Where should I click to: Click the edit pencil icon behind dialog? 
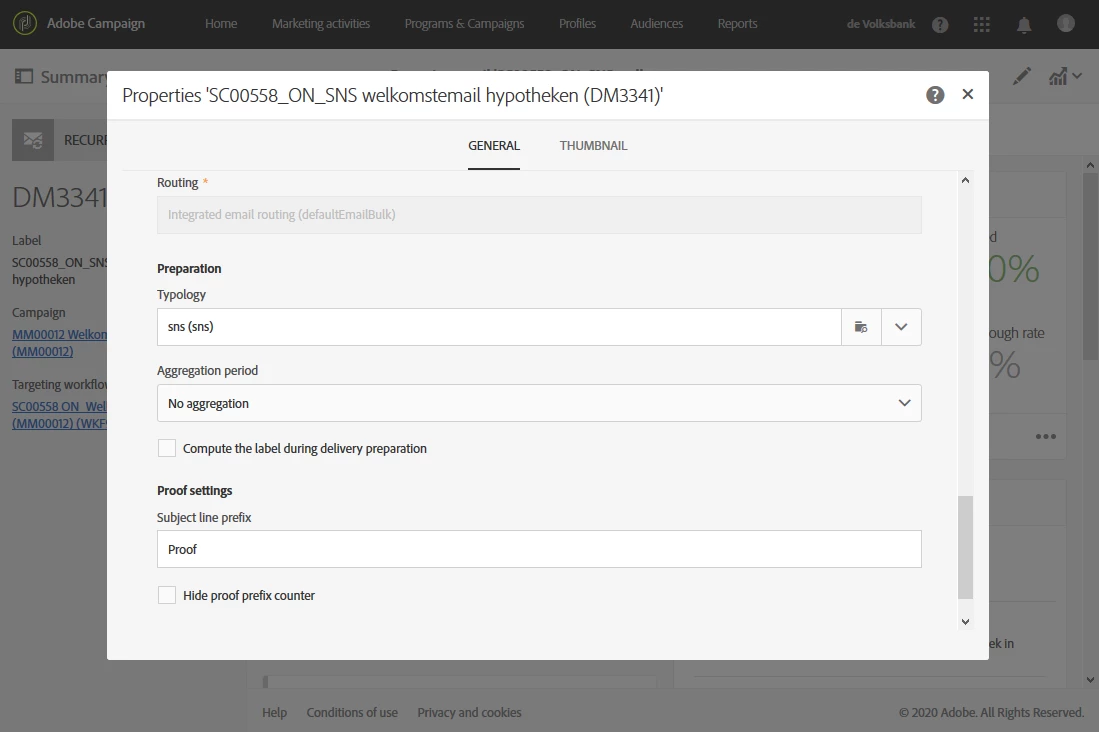click(x=1021, y=76)
